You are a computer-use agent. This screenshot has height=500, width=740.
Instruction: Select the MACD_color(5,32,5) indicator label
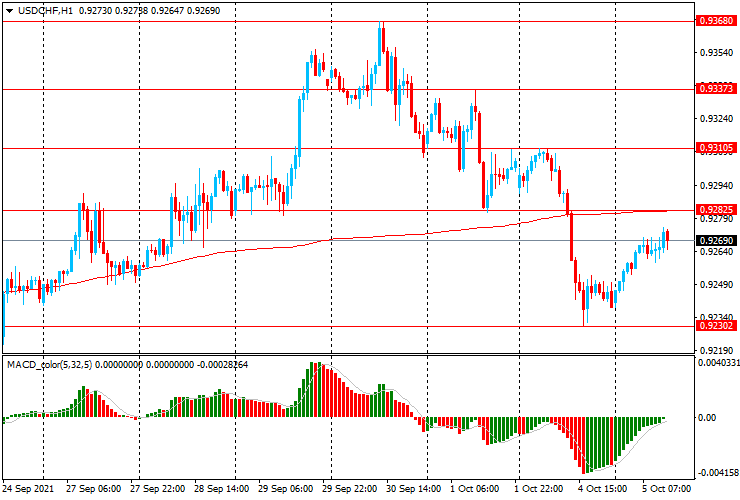(x=50, y=364)
